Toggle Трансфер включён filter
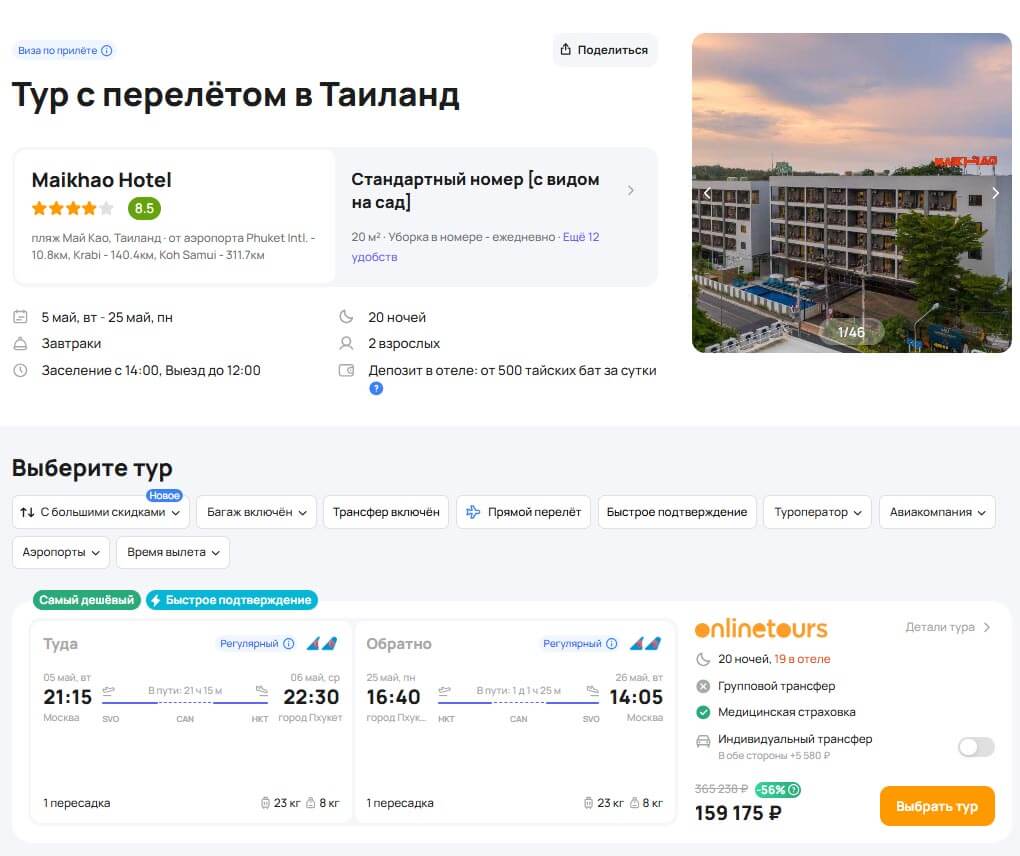1020x856 pixels. [x=386, y=513]
